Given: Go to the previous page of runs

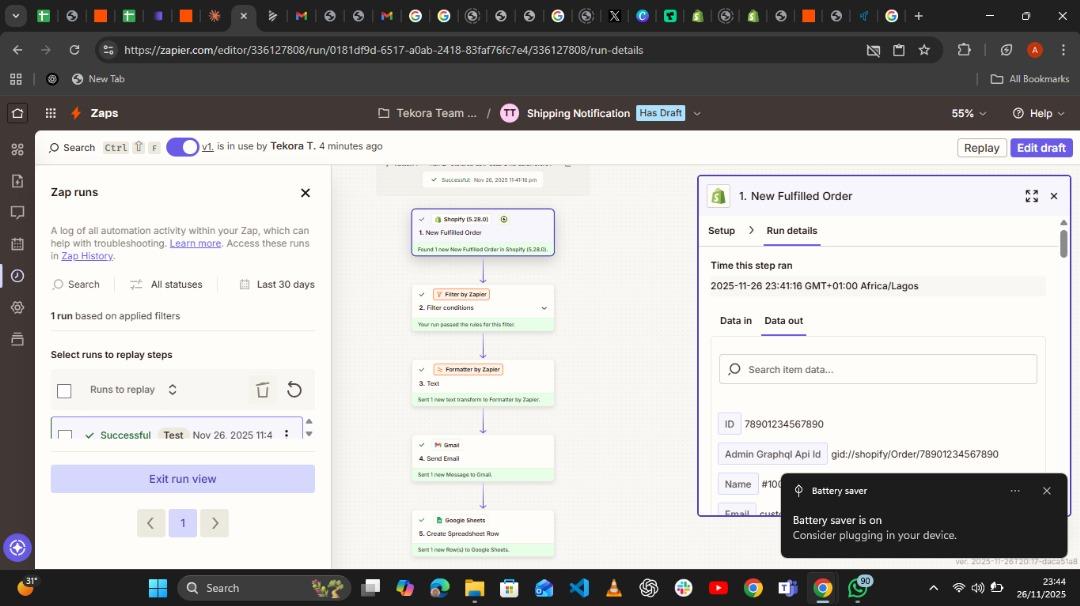Looking at the screenshot, I should [150, 523].
